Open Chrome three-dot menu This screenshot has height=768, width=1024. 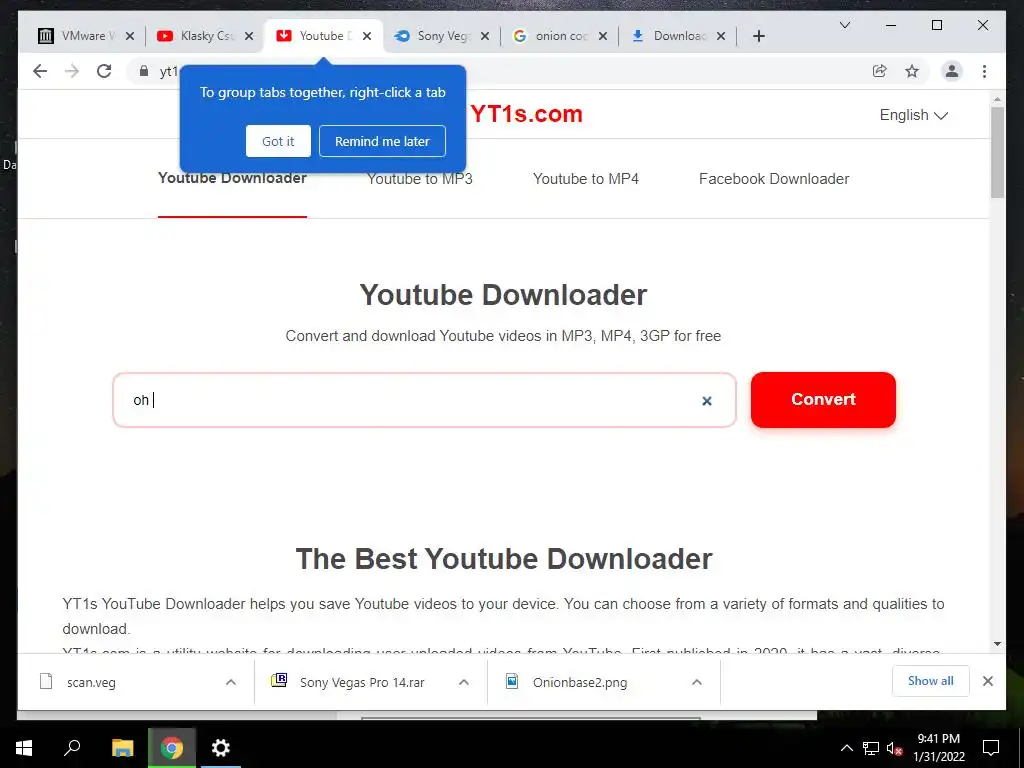(x=984, y=71)
